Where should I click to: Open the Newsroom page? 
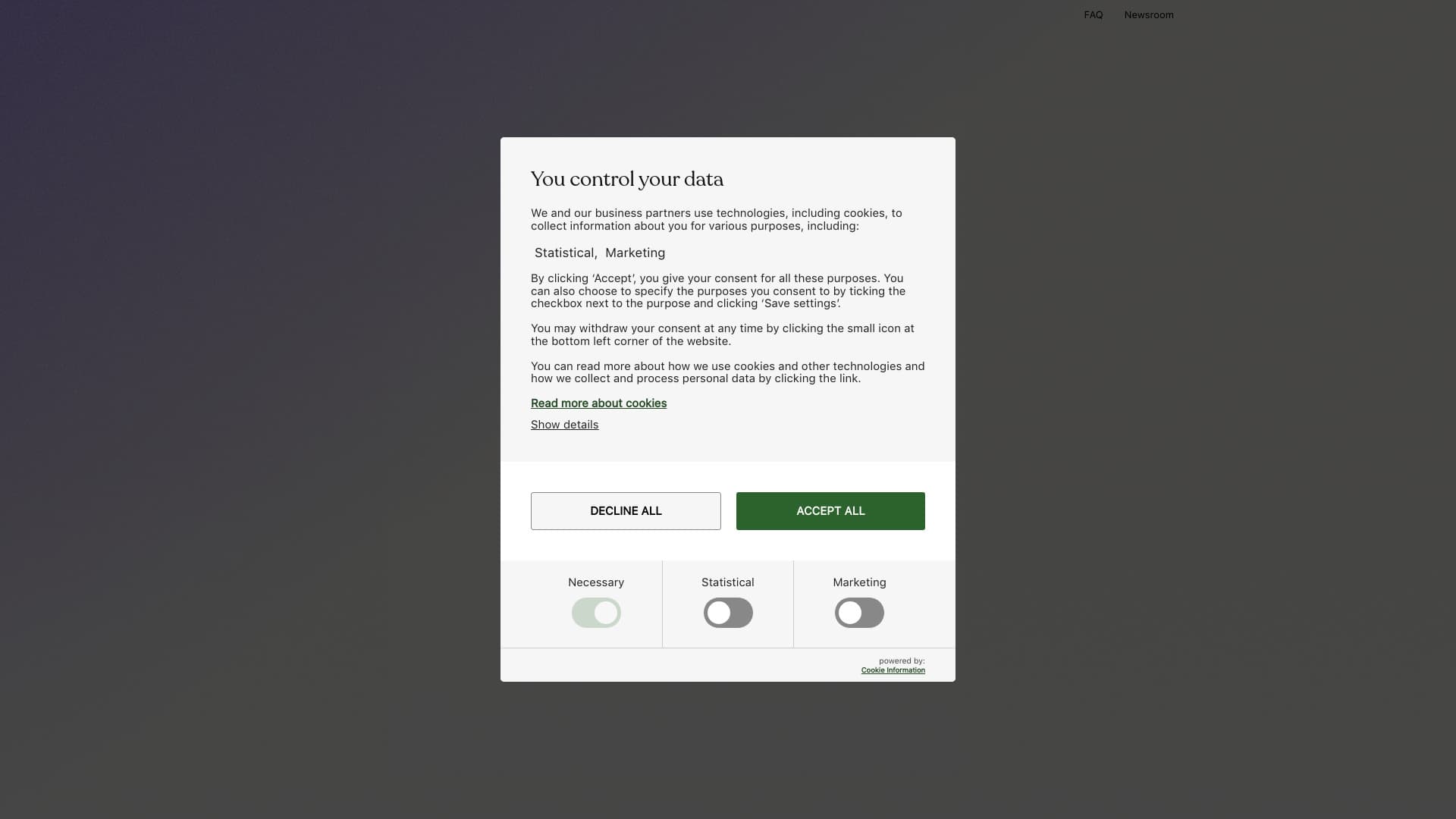(x=1149, y=14)
